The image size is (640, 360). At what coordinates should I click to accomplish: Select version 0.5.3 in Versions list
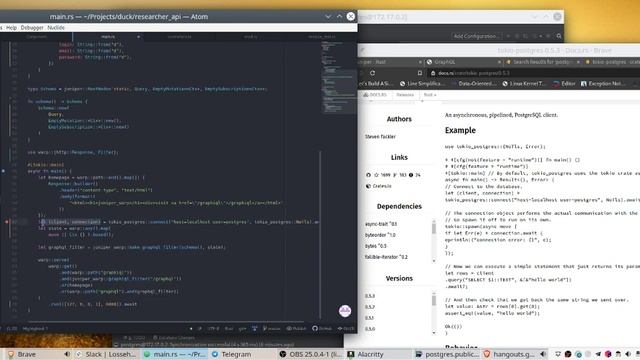[x=369, y=296]
